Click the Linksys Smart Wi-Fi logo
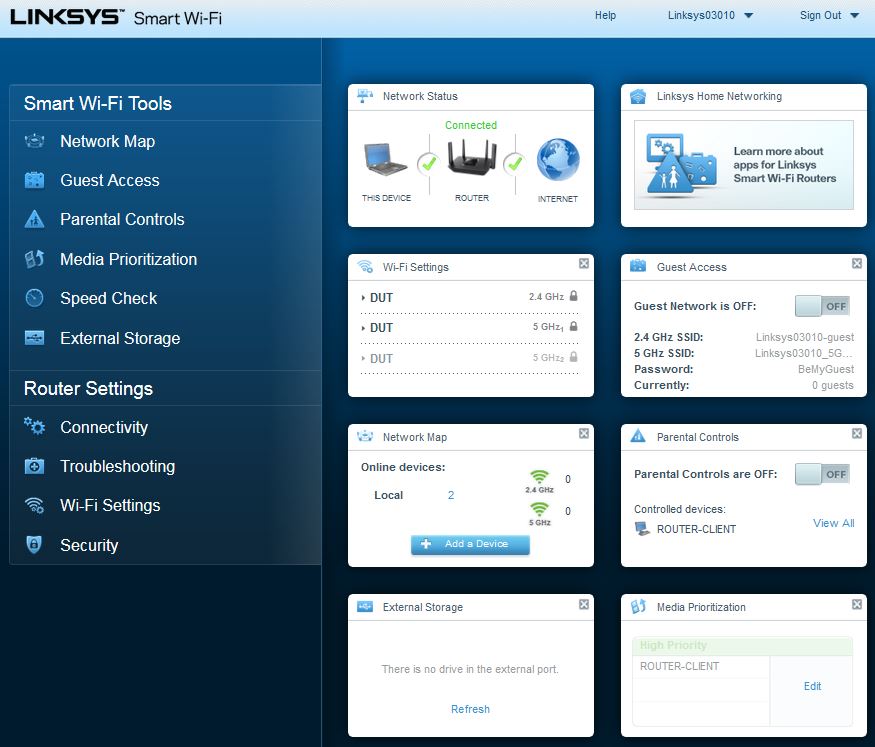The image size is (875, 747). pos(116,17)
